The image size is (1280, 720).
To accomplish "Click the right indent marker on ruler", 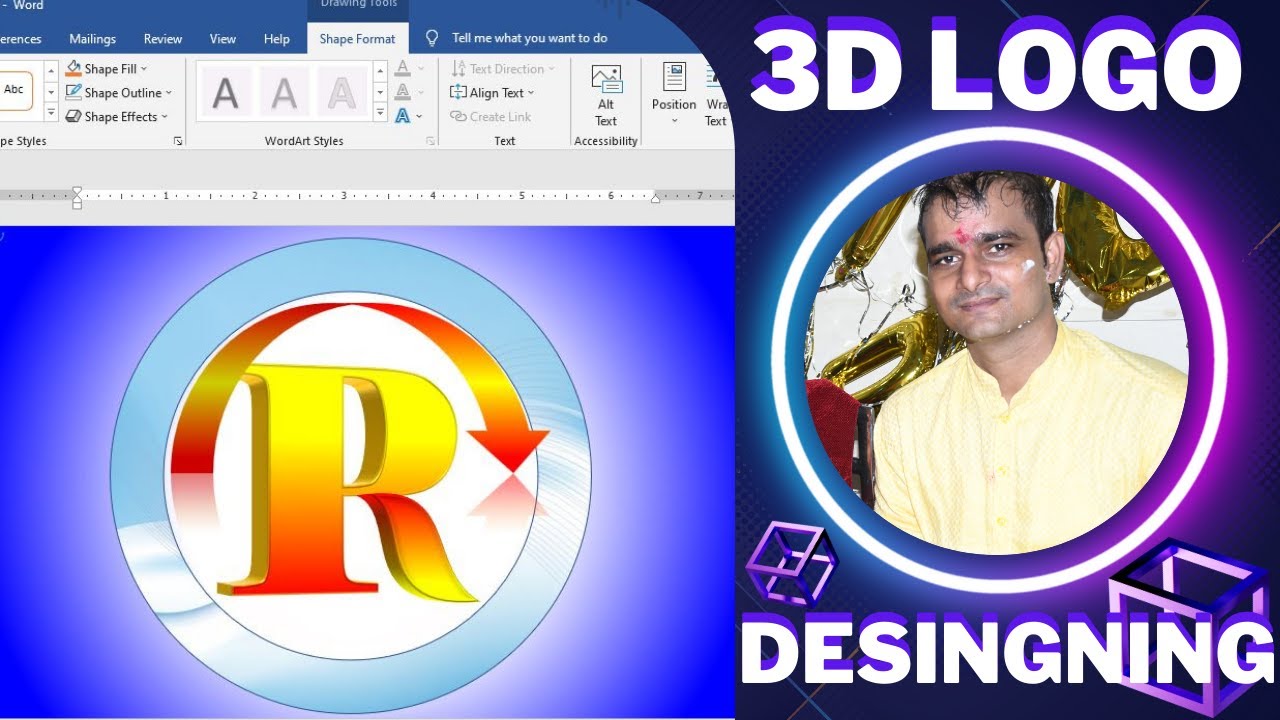I will pos(655,199).
